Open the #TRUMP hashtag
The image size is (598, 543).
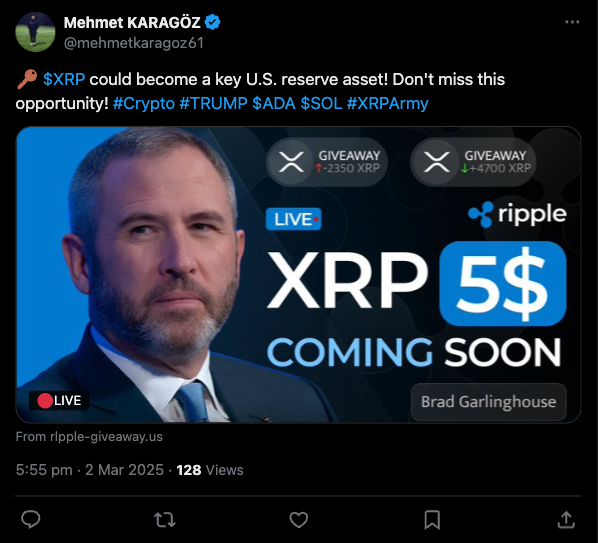point(213,103)
